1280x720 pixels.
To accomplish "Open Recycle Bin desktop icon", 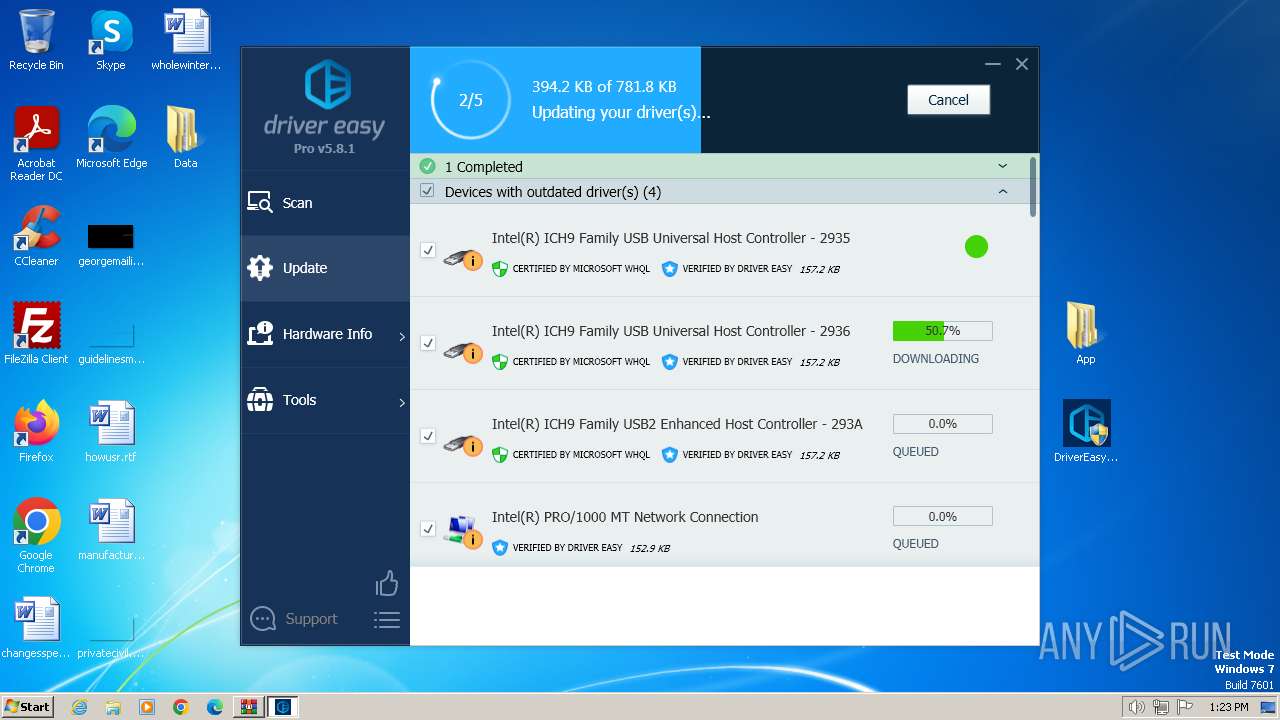I will (x=36, y=40).
